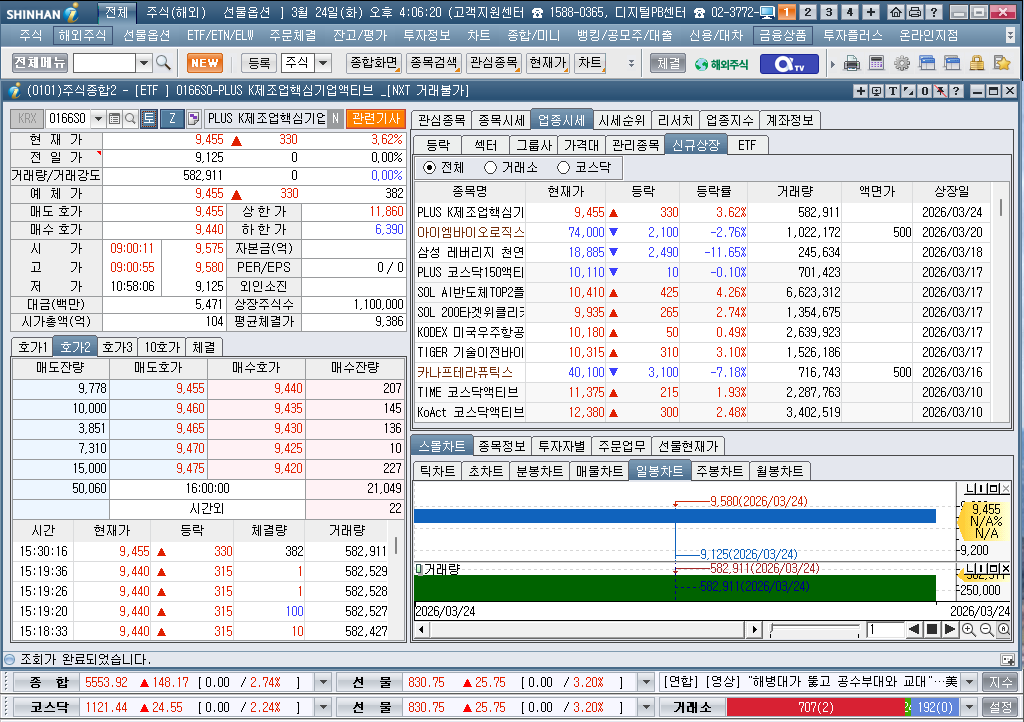Switch to virtual screen 4
Viewport: 1024px width, 722px height.
(850, 12)
